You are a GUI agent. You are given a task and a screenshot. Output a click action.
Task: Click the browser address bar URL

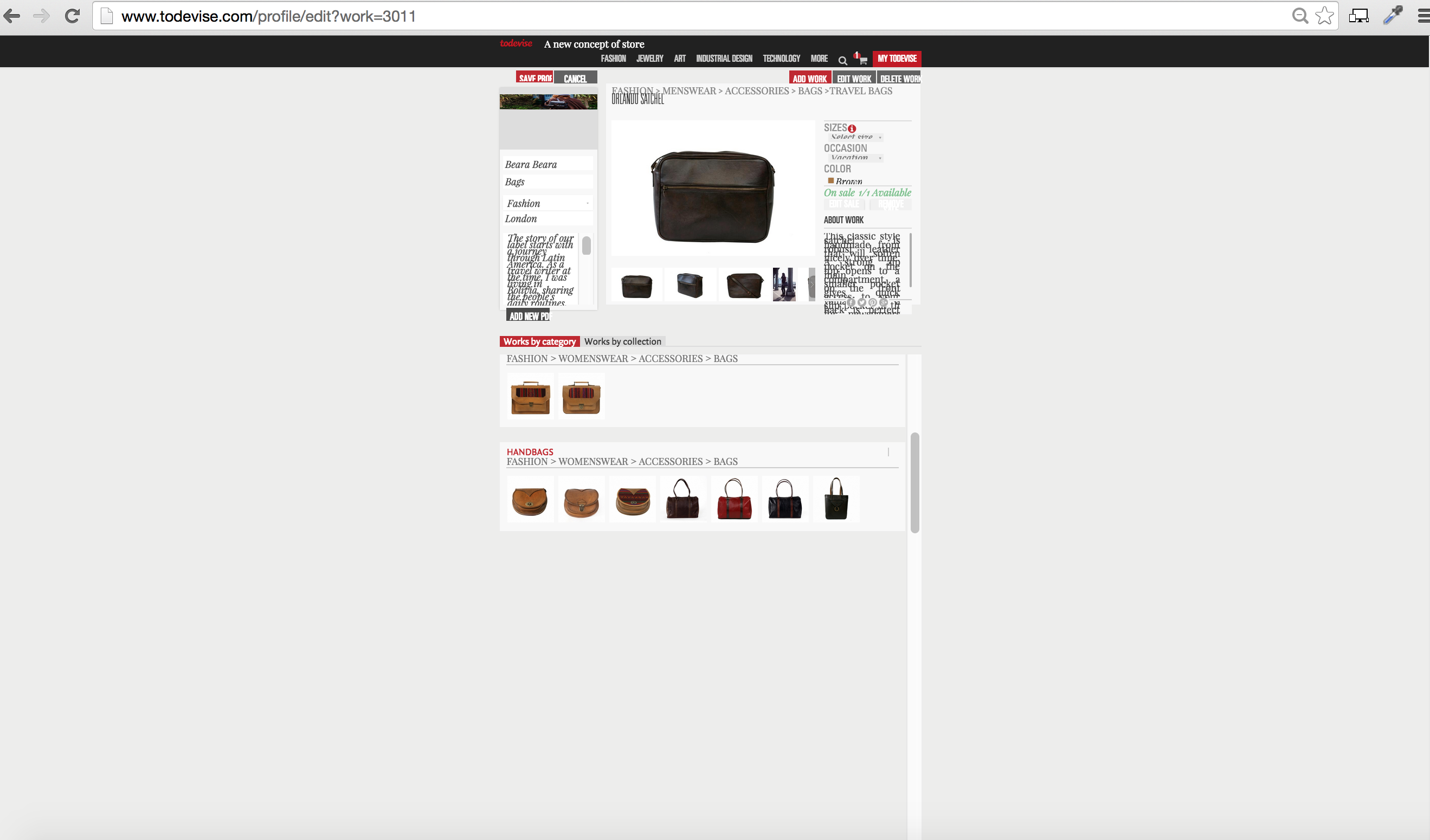pos(268,16)
